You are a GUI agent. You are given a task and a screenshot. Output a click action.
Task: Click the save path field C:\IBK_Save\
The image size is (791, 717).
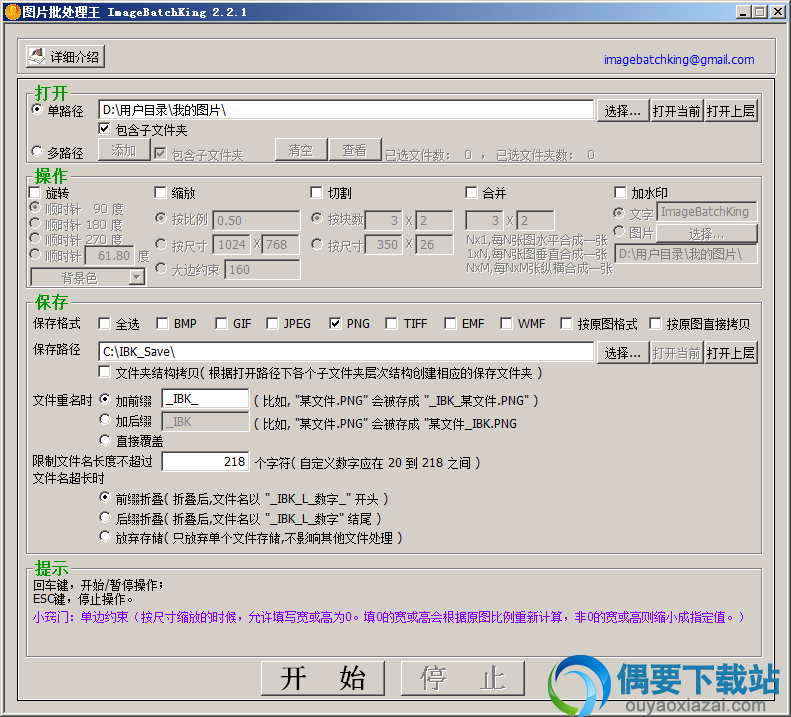click(346, 351)
